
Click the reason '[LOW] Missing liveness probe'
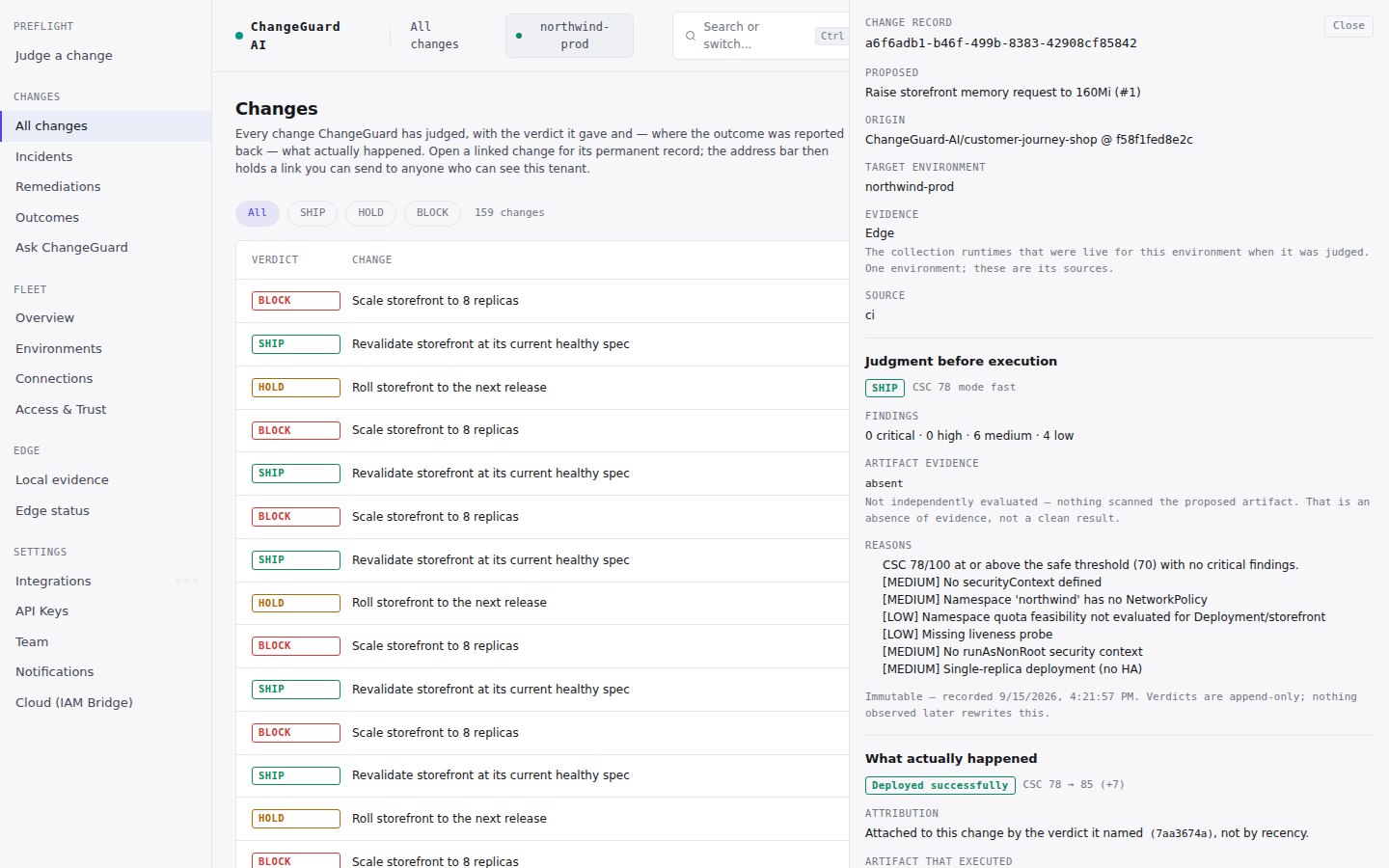967,635
